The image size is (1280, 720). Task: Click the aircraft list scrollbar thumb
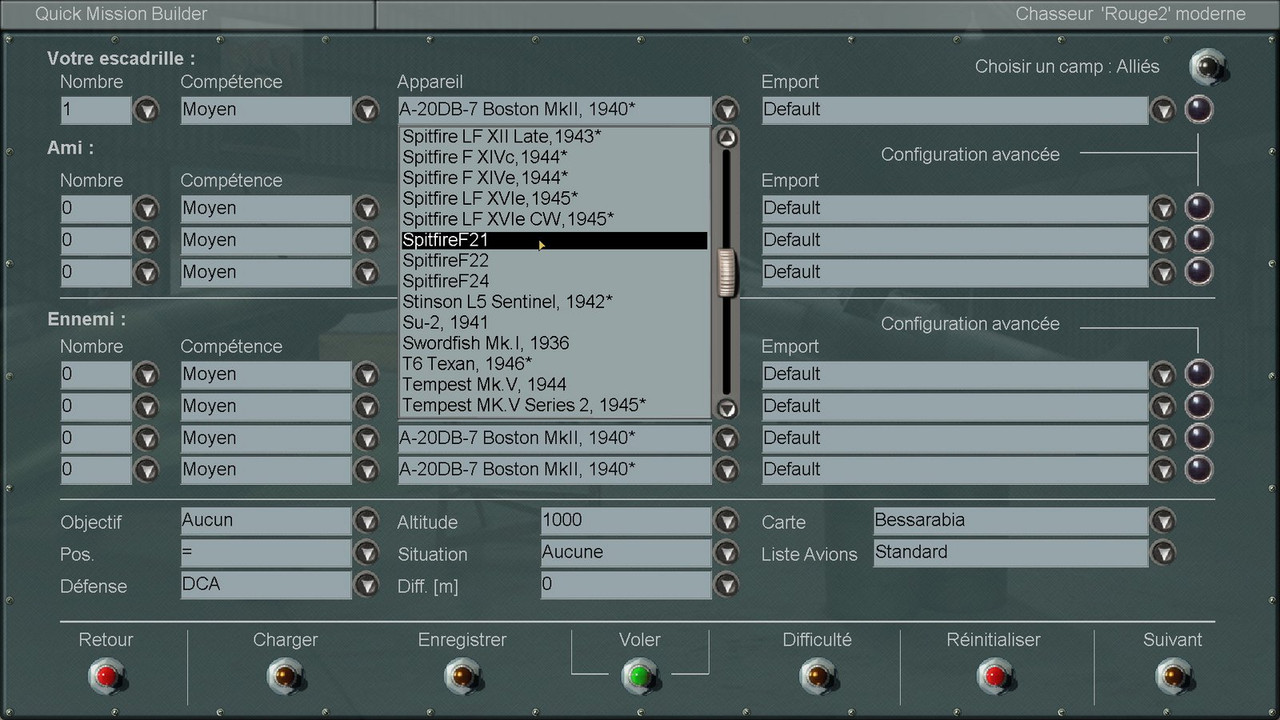[x=726, y=273]
